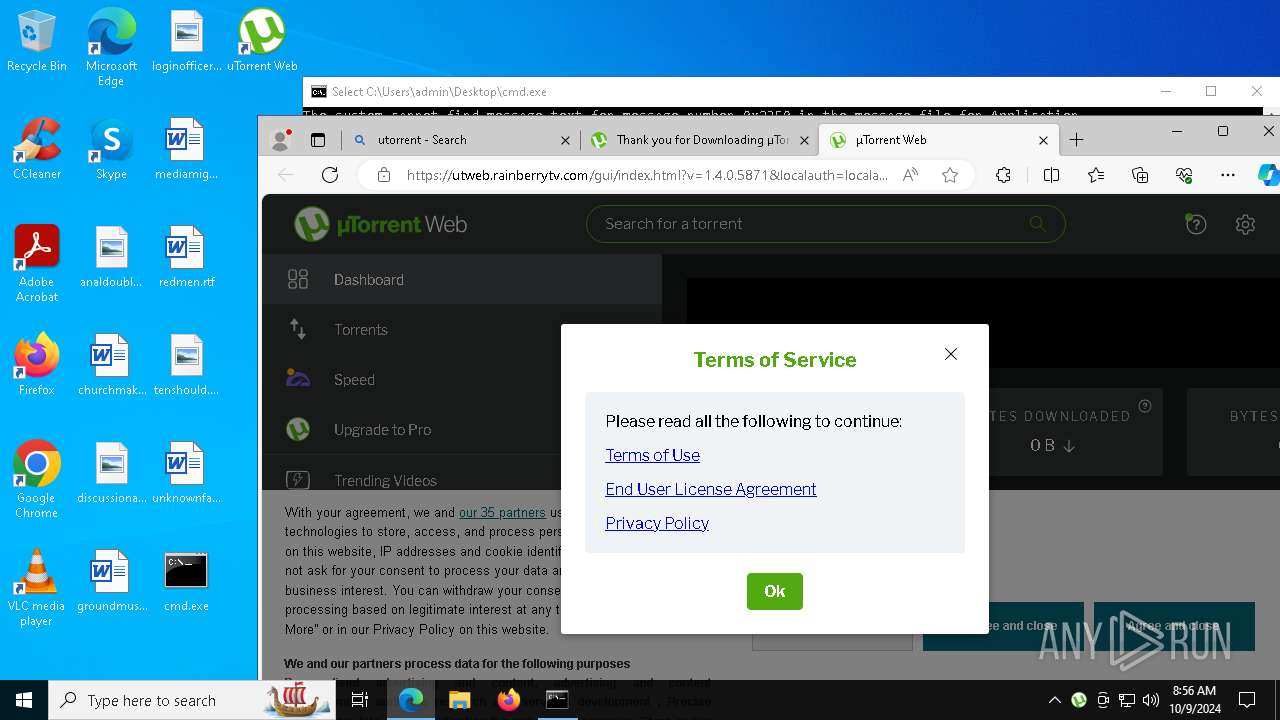
Task: Select the churchmak document on desktop
Action: click(111, 366)
